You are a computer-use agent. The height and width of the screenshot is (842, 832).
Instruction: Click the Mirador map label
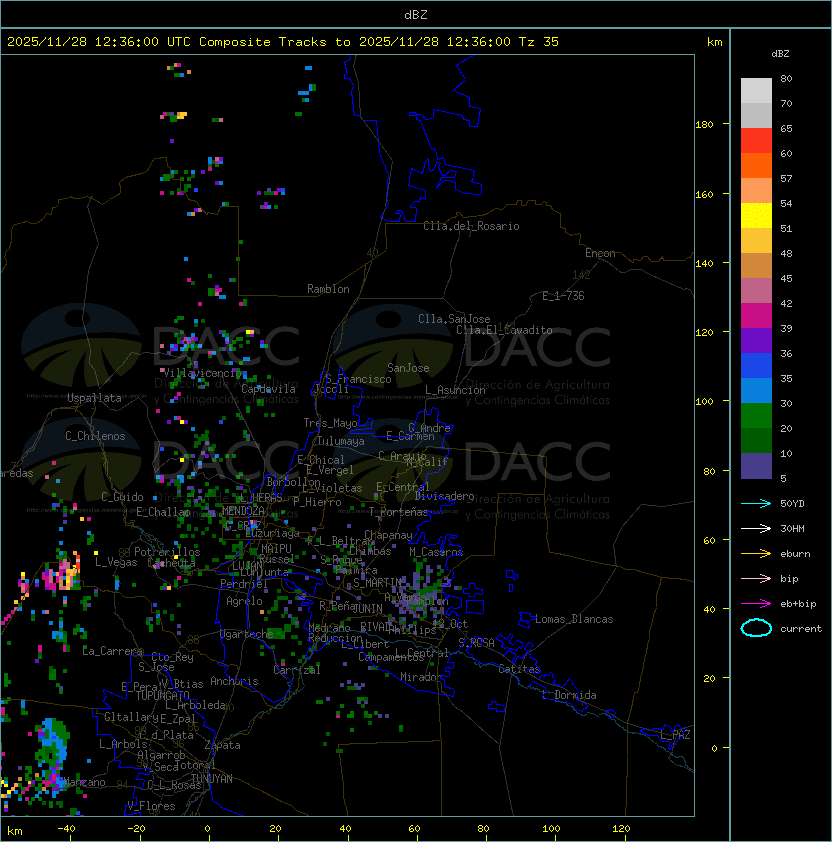coord(422,677)
